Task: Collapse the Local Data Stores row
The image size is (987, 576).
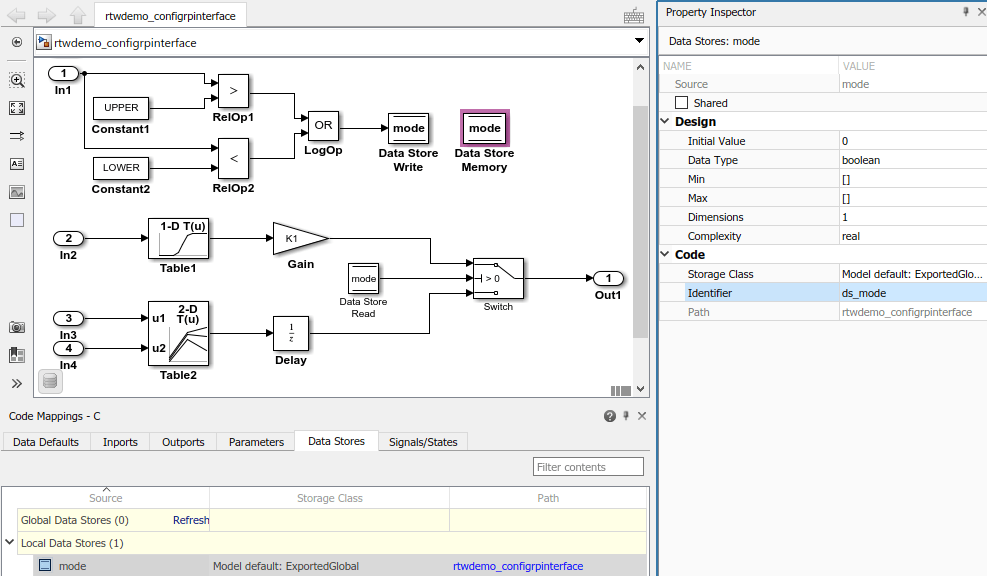Action: [10, 542]
